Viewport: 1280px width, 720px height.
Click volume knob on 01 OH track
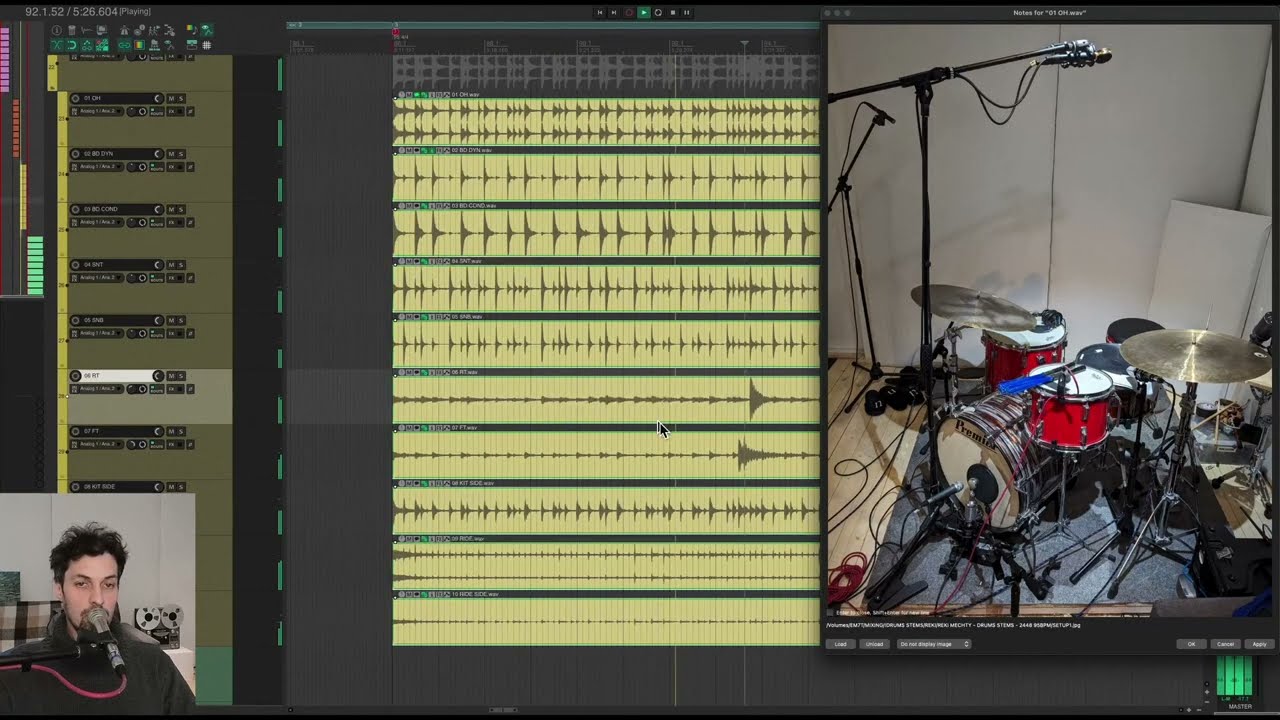click(158, 98)
